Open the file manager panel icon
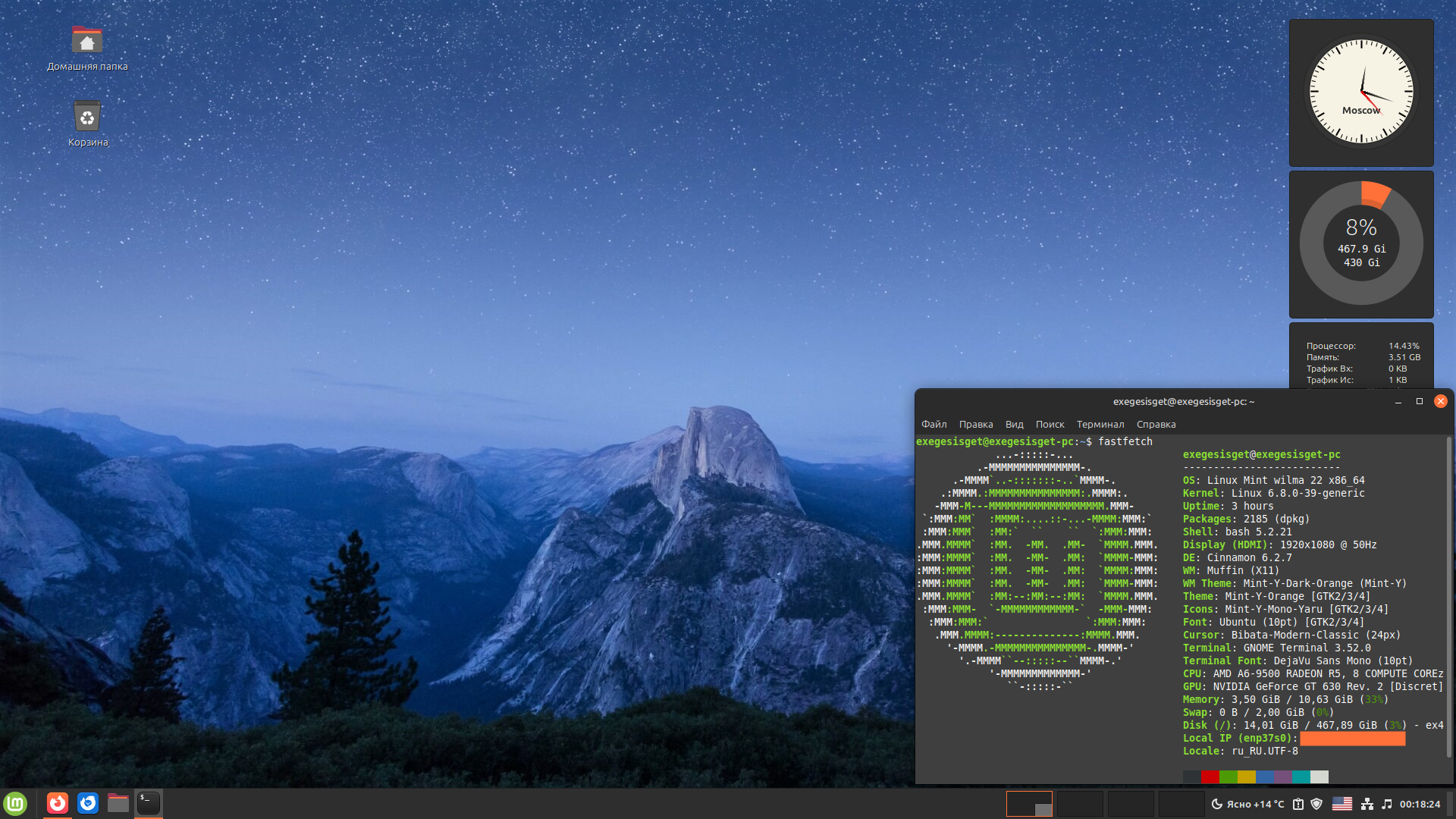 click(x=118, y=803)
